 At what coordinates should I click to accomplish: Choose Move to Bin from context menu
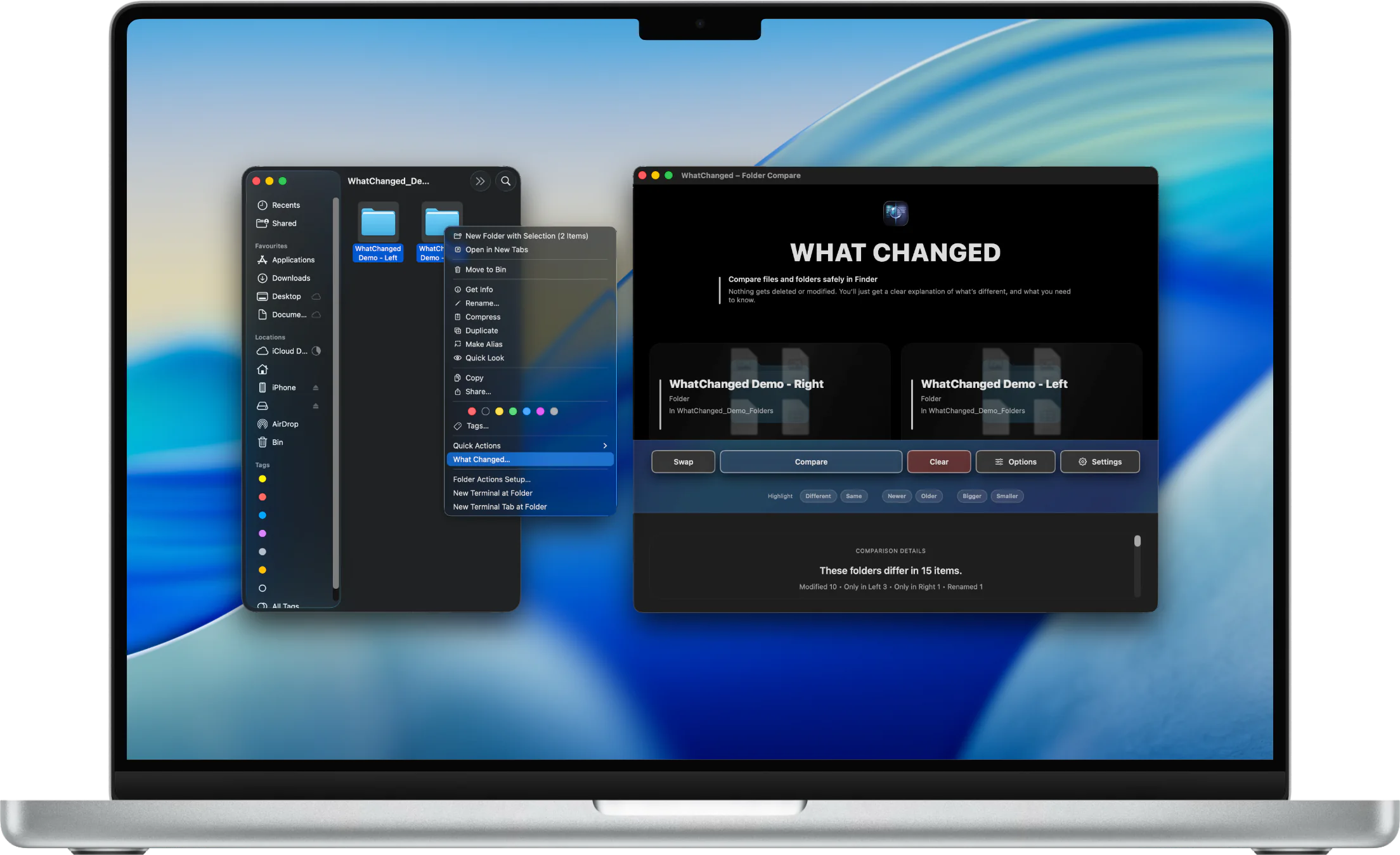coord(530,270)
